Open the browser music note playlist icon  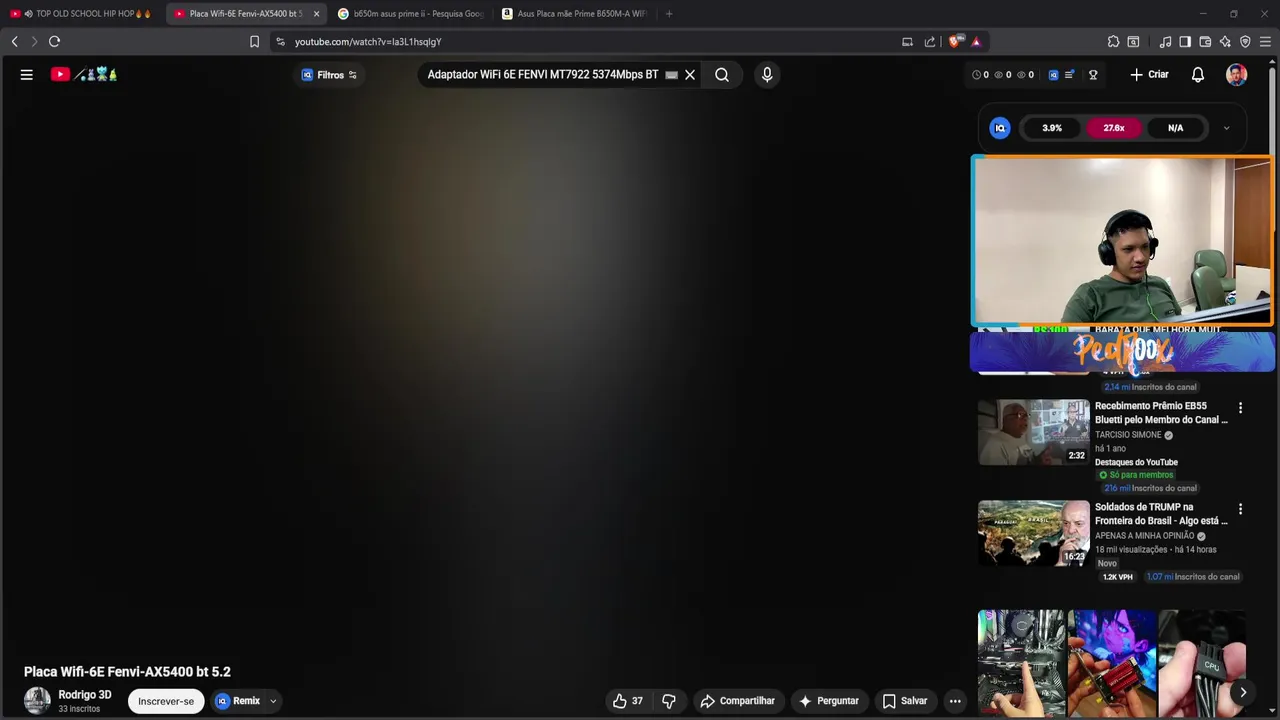(x=1165, y=42)
